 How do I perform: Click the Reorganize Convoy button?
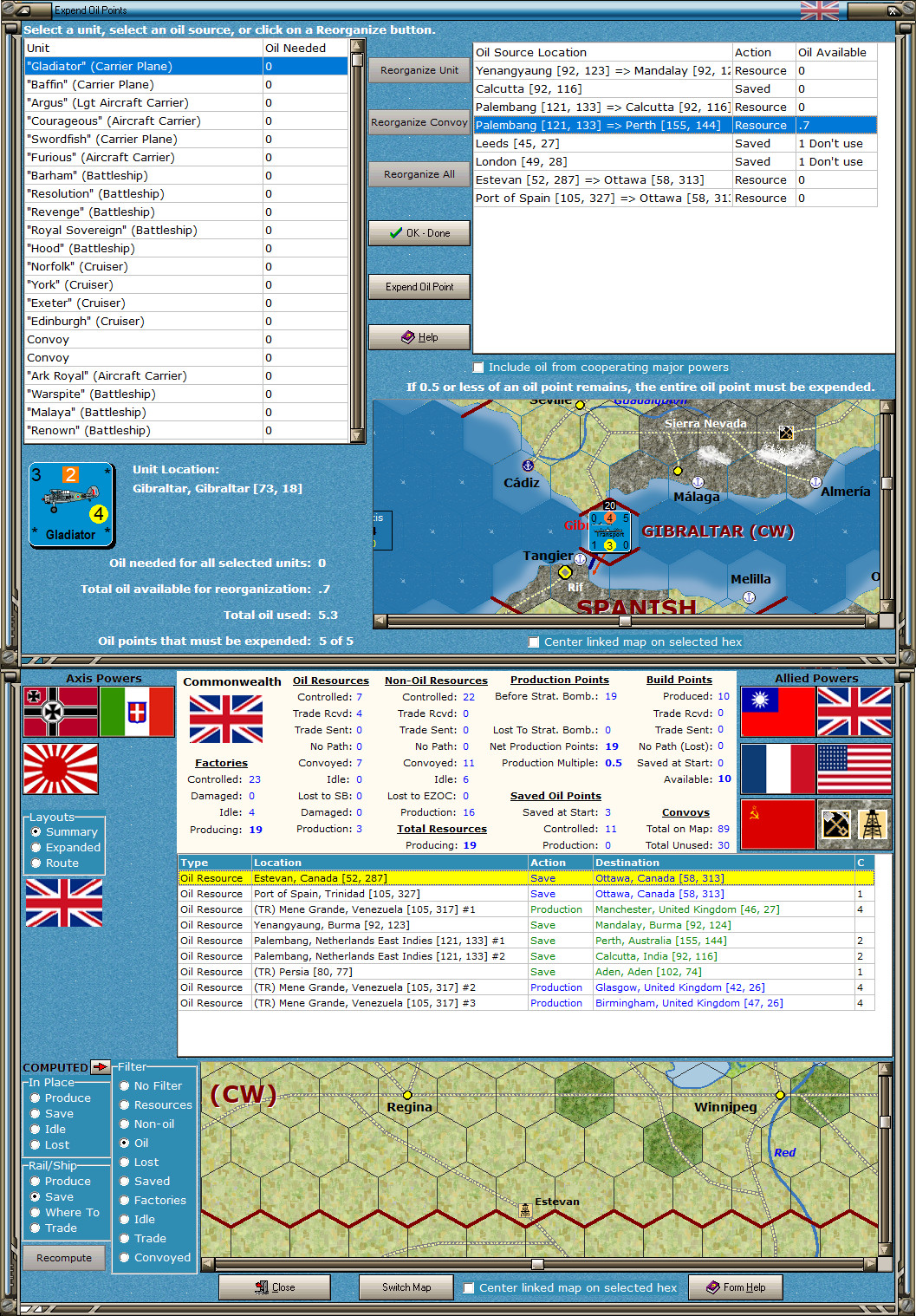pos(419,122)
